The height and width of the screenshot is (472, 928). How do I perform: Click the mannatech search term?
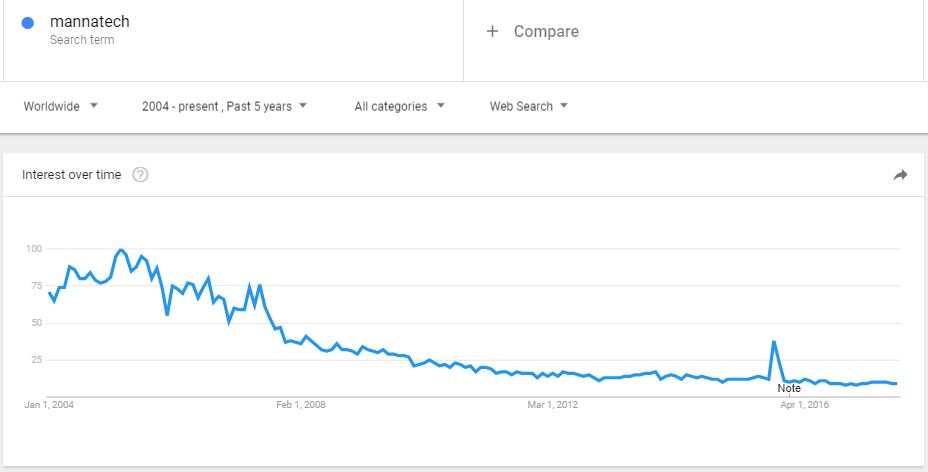click(89, 22)
